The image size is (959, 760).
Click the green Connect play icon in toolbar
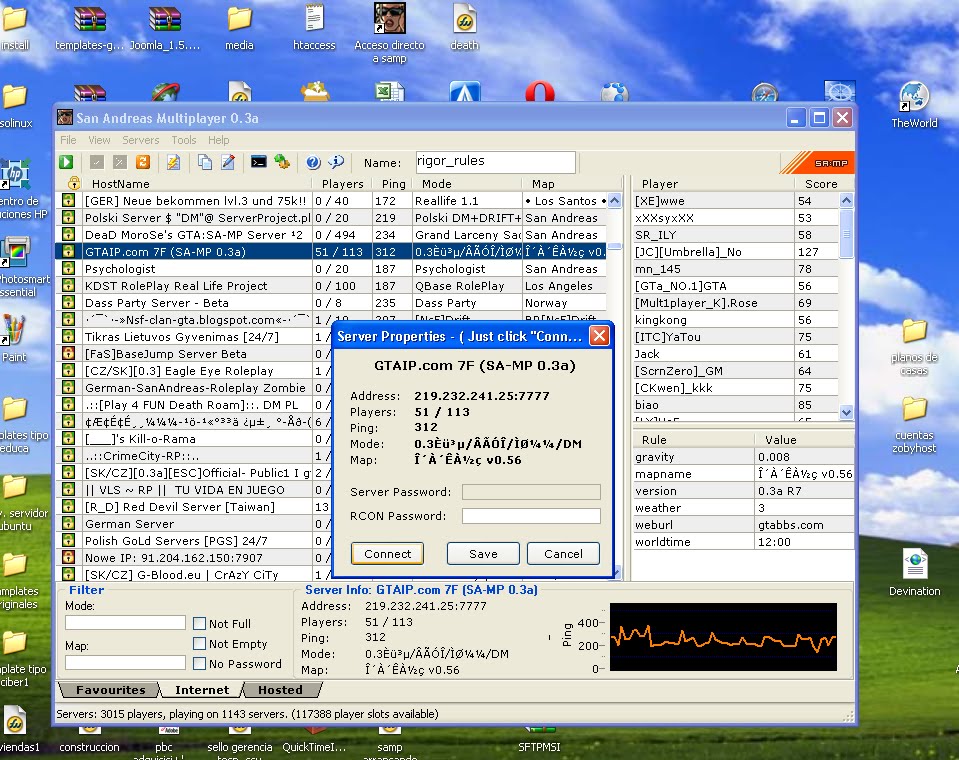66,162
